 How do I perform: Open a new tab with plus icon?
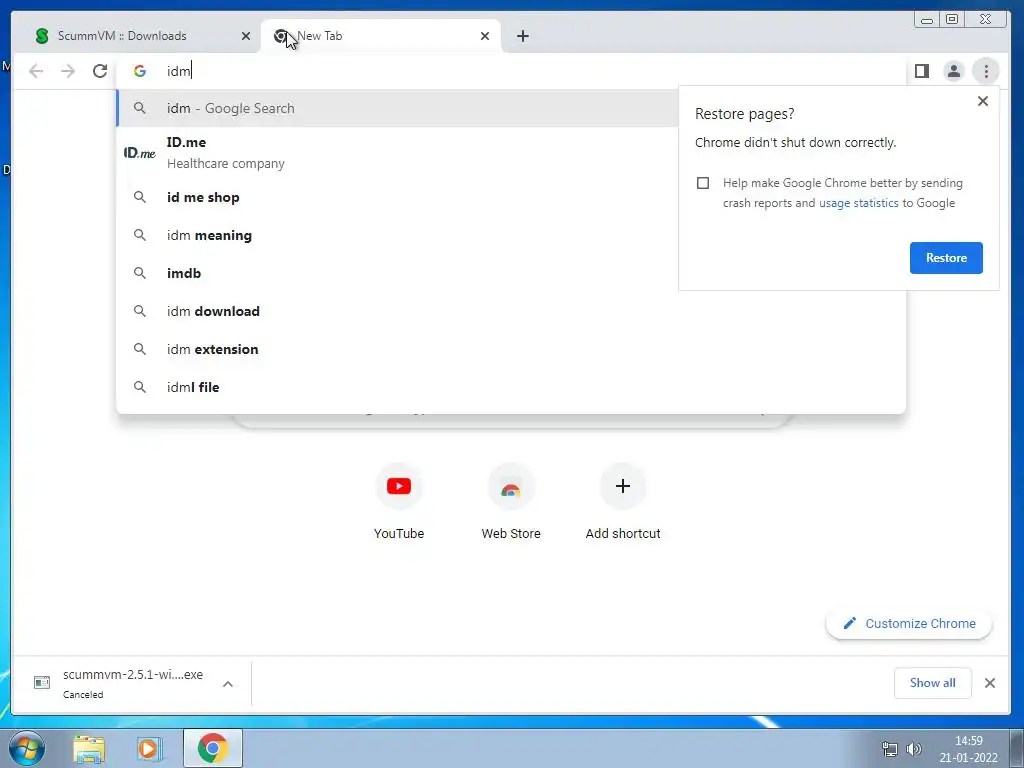(522, 36)
